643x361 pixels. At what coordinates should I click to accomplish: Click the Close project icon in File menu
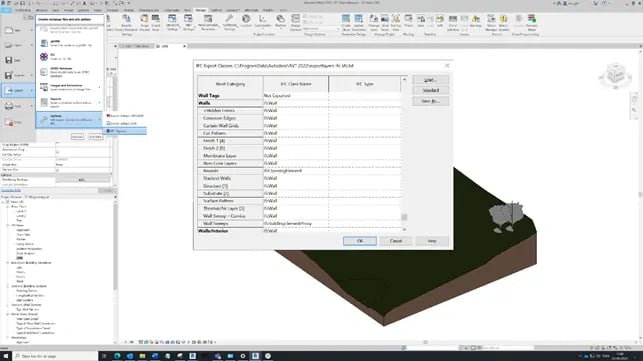coord(9,122)
